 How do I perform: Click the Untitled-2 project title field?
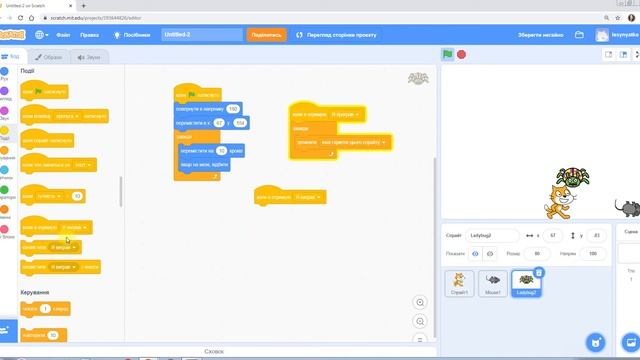pos(202,35)
